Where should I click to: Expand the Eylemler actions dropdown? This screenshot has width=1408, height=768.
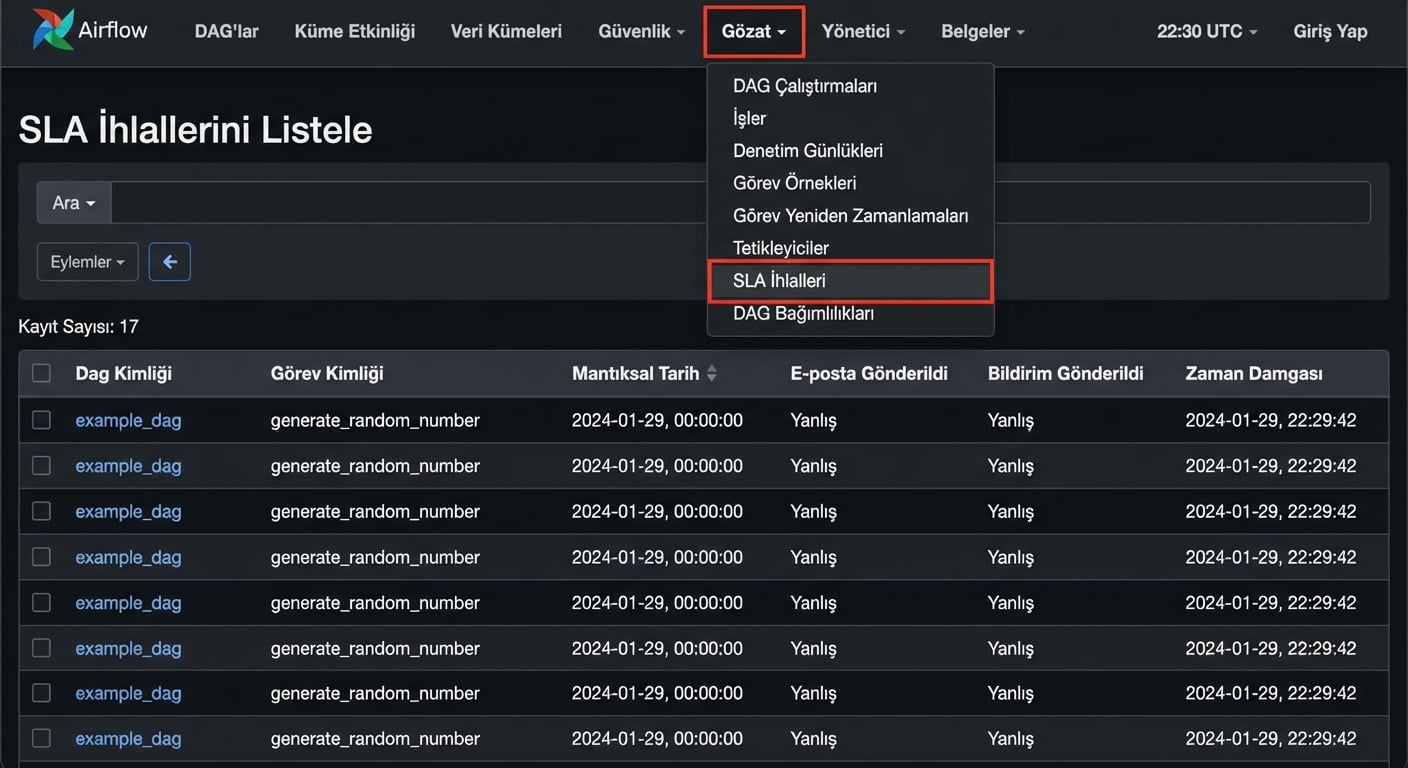point(88,262)
